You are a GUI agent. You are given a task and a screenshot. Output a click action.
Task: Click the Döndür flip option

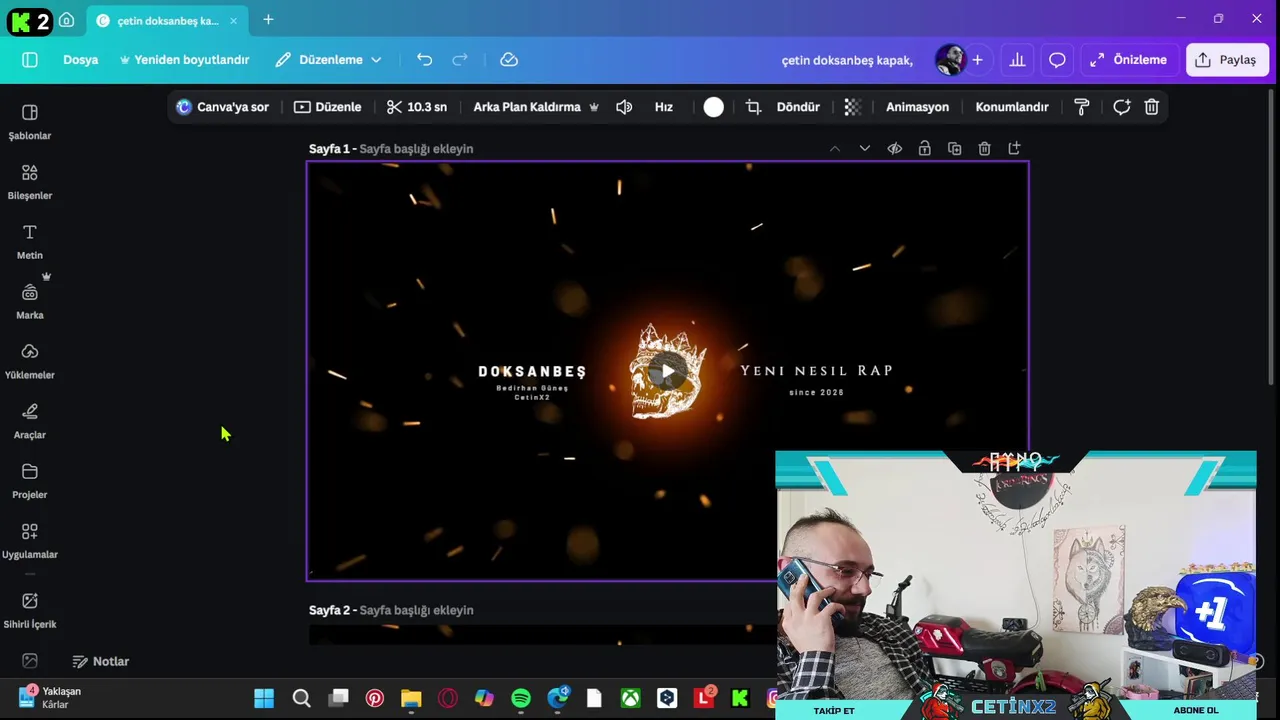tap(798, 107)
